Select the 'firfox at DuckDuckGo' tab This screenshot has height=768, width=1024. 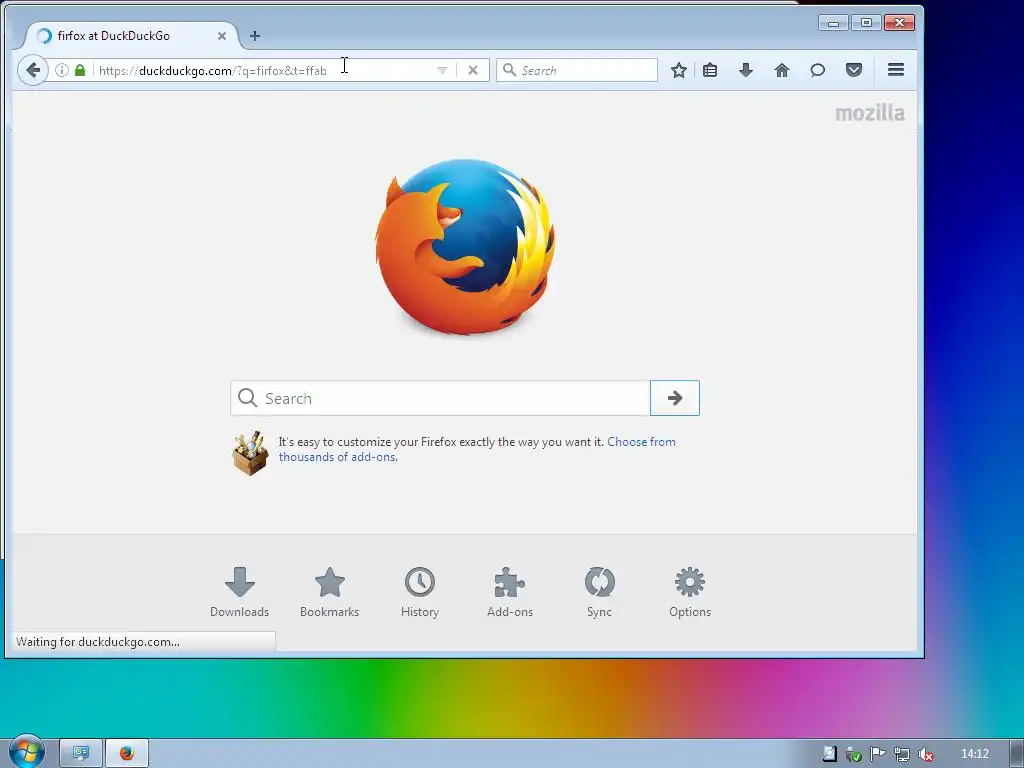point(129,36)
